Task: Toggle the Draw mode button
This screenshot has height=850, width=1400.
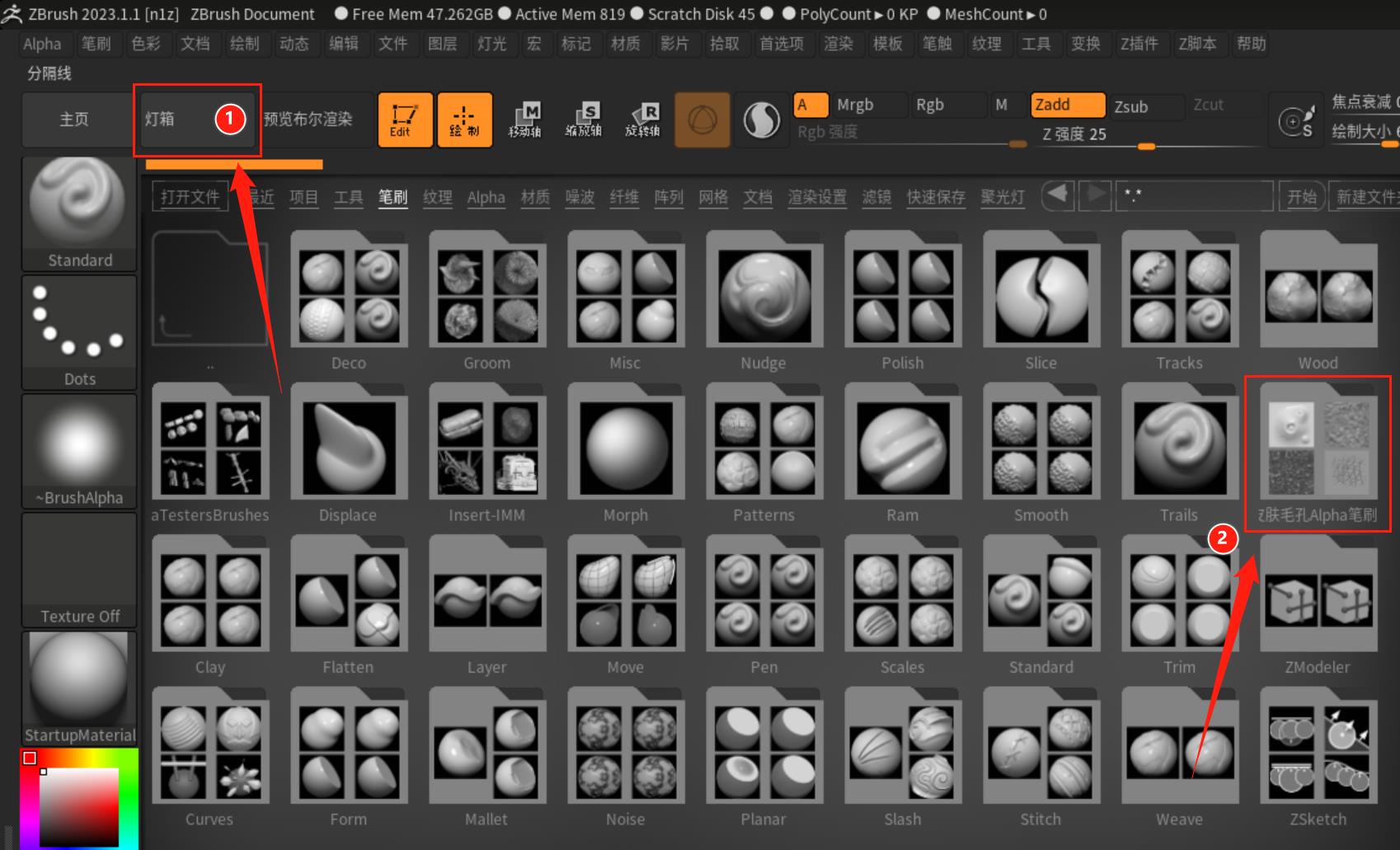Action: [x=464, y=120]
